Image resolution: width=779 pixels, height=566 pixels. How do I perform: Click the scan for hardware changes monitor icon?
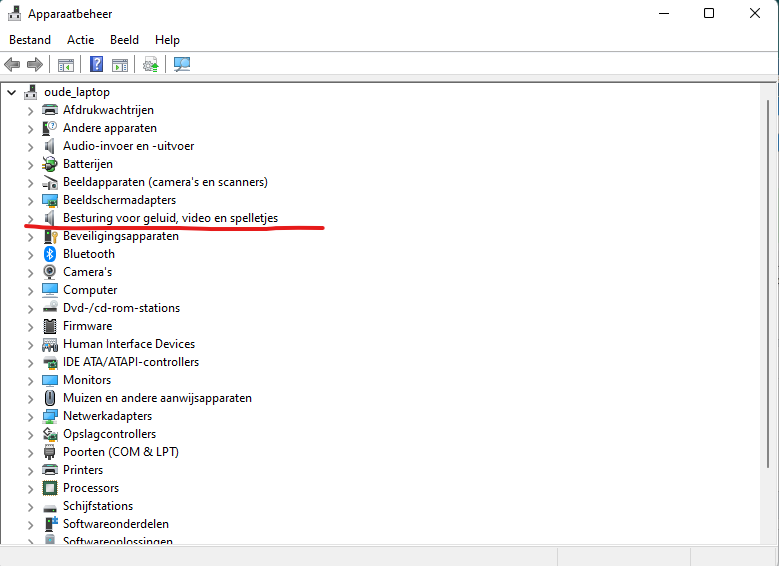coord(182,65)
